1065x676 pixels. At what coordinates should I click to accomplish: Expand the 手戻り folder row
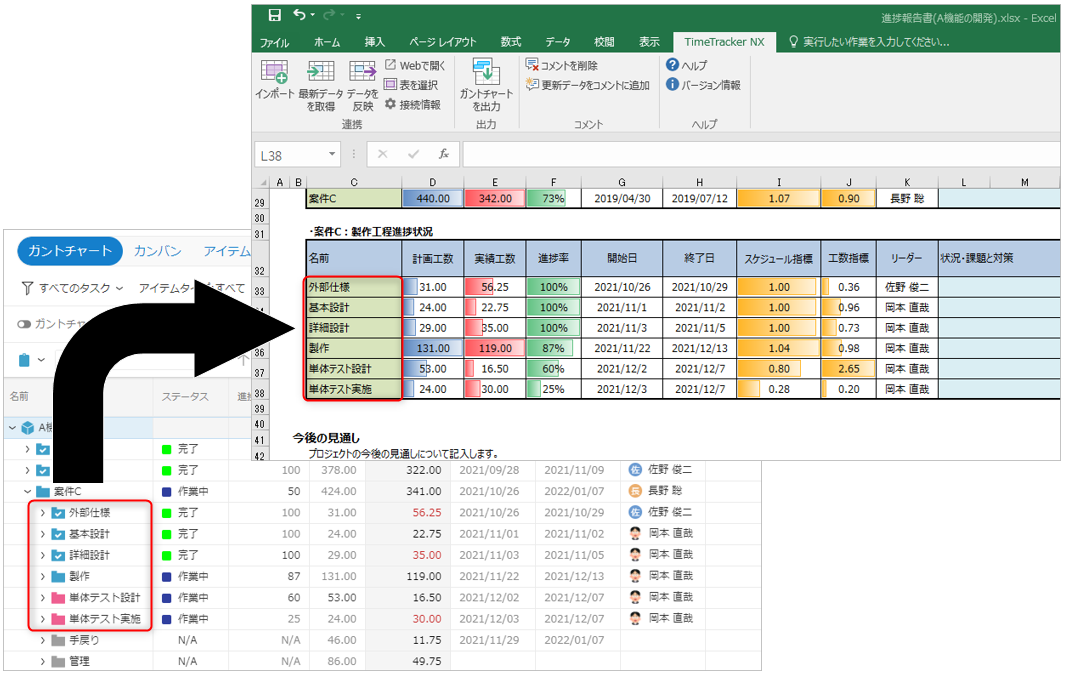pyautogui.click(x=42, y=640)
